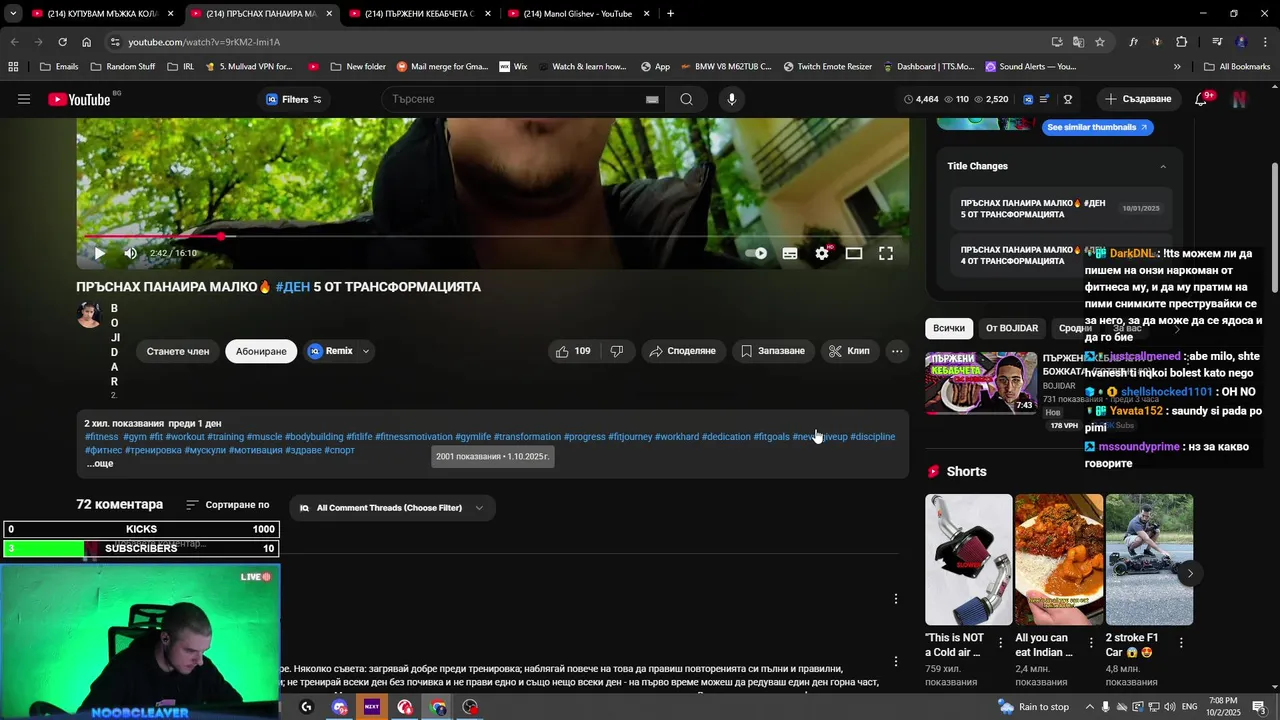
Task: Click the search magnifier button
Action: (686, 99)
